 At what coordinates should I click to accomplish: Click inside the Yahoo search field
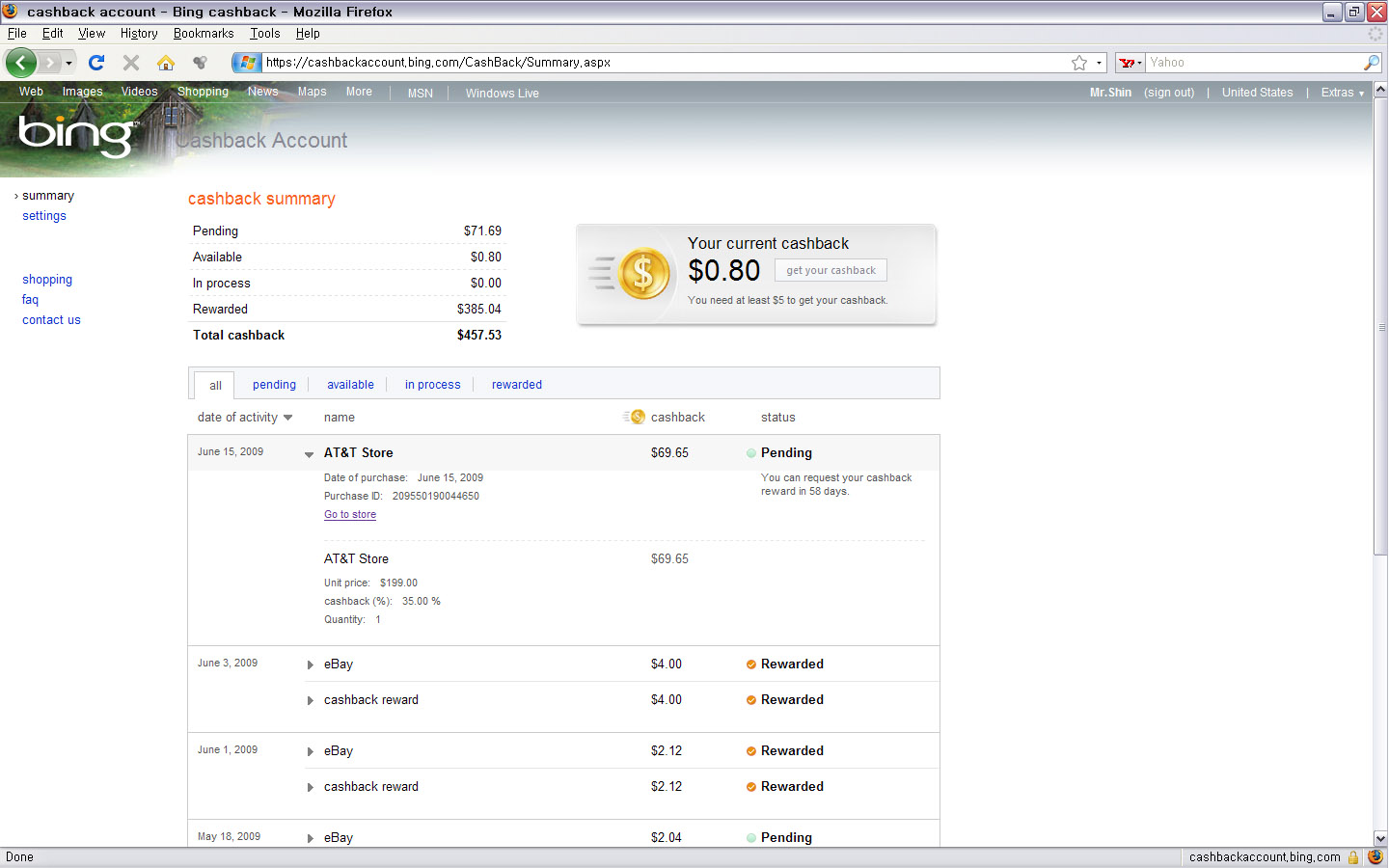pyautogui.click(x=1253, y=63)
